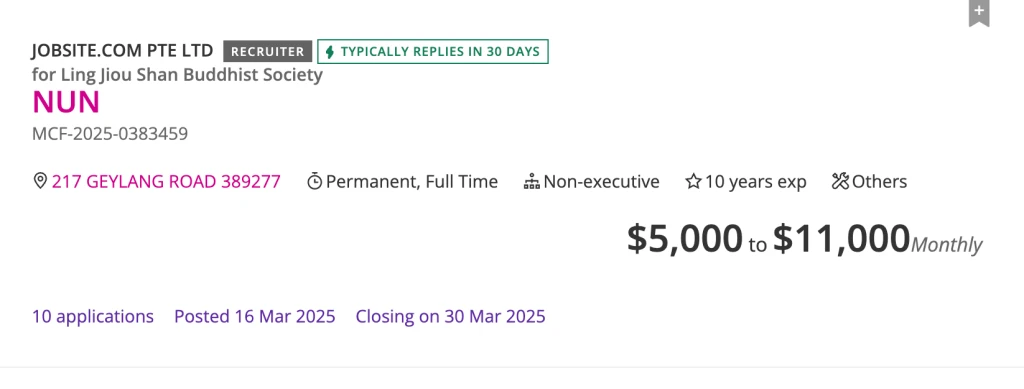The width and height of the screenshot is (1024, 389).
Task: Click the job ID MCF-2025-0383459
Action: (110, 134)
